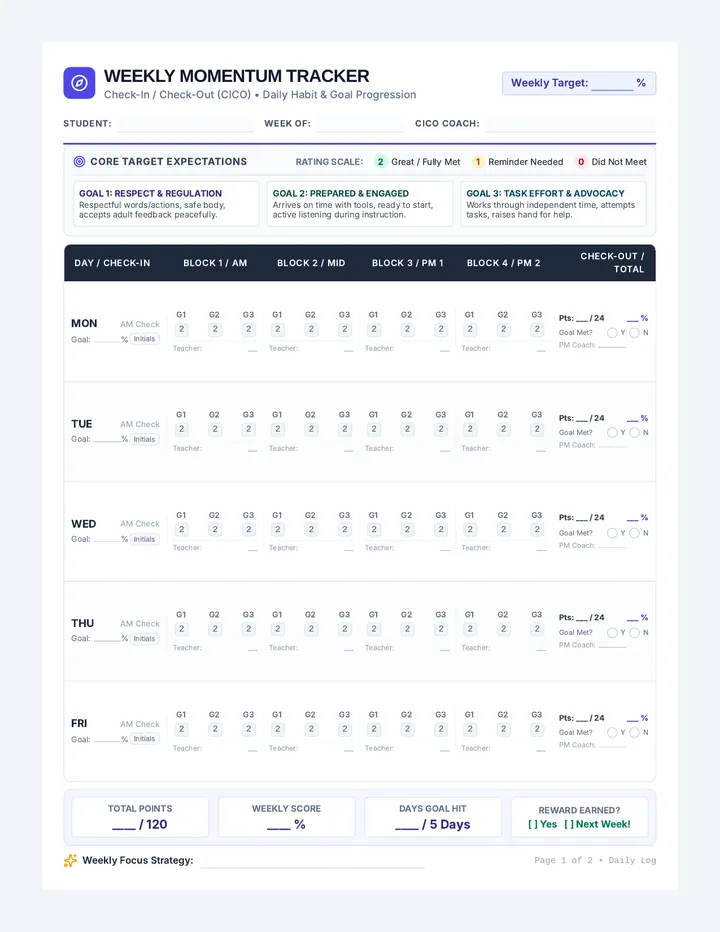The height and width of the screenshot is (932, 720).
Task: Click the CICO Coach field
Action: tap(570, 124)
